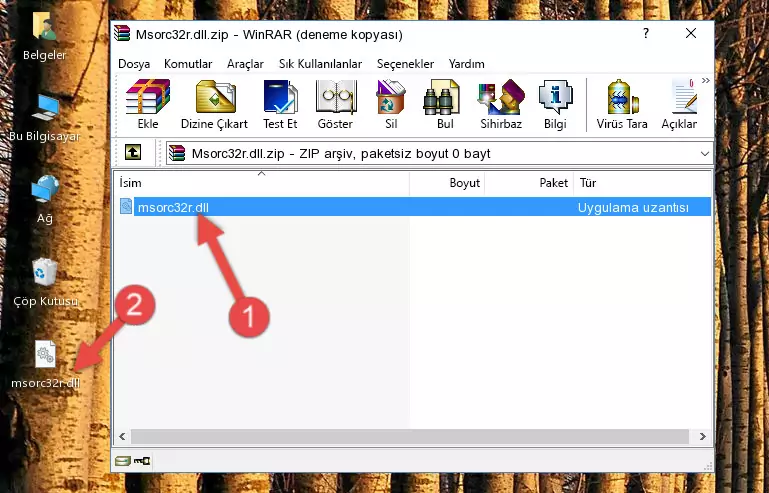Sort by the Boyut column header
769x493 pixels.
[x=447, y=183]
